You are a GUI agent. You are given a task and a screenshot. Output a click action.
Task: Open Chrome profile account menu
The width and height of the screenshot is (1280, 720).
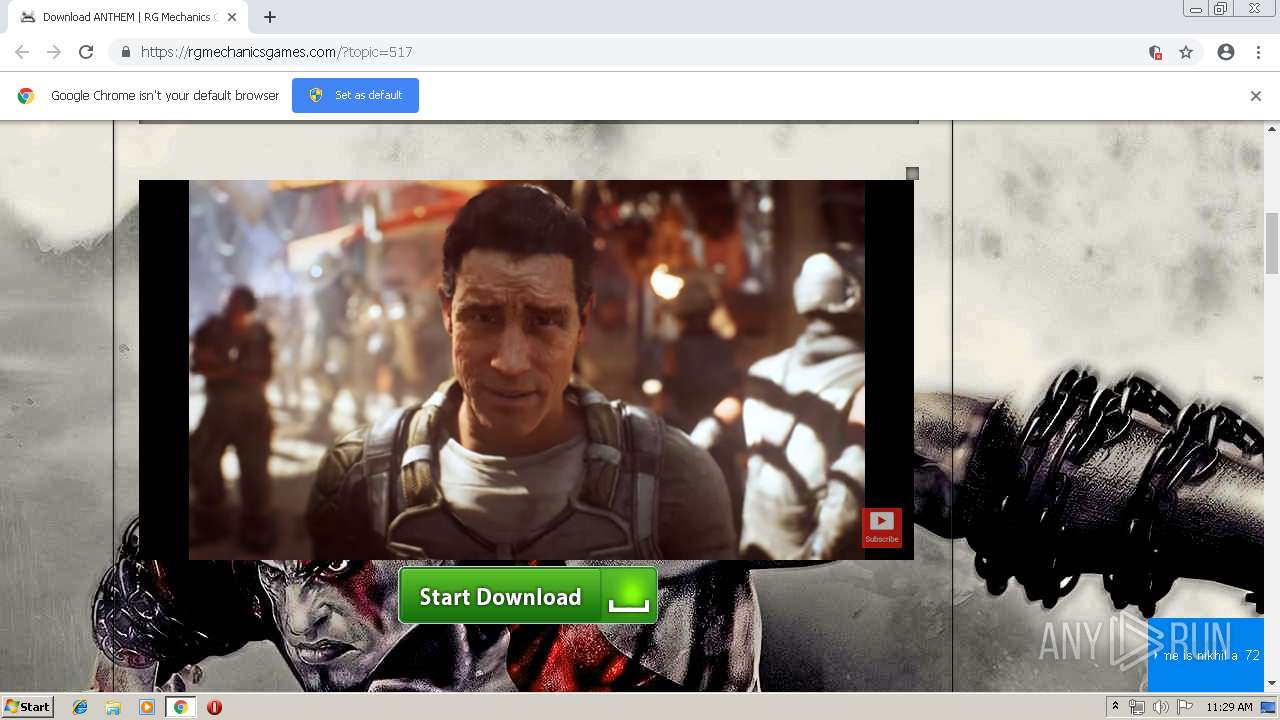pos(1226,52)
